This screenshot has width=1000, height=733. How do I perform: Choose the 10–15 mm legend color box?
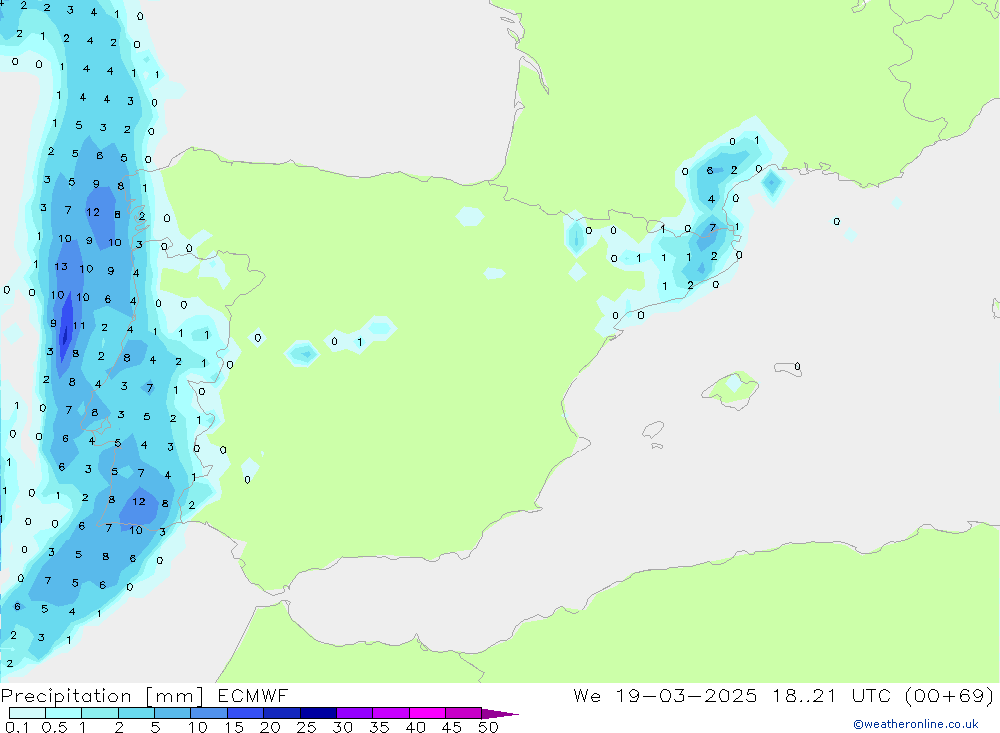pos(209,713)
